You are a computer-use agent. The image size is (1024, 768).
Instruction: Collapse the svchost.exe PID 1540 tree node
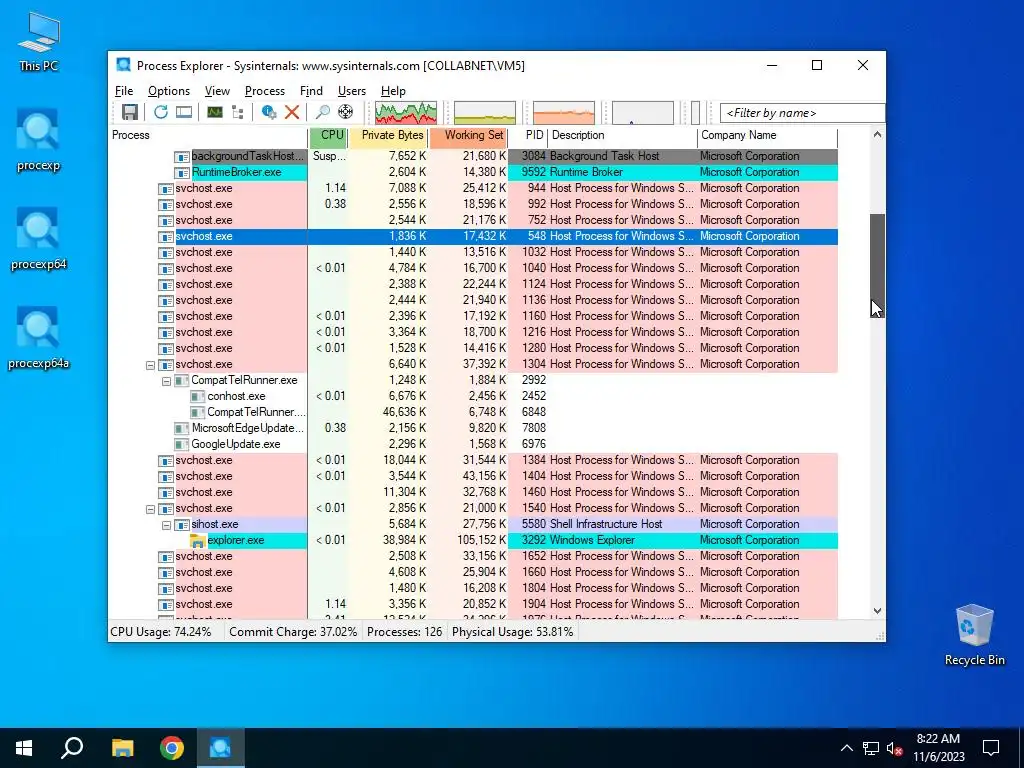pyautogui.click(x=150, y=509)
